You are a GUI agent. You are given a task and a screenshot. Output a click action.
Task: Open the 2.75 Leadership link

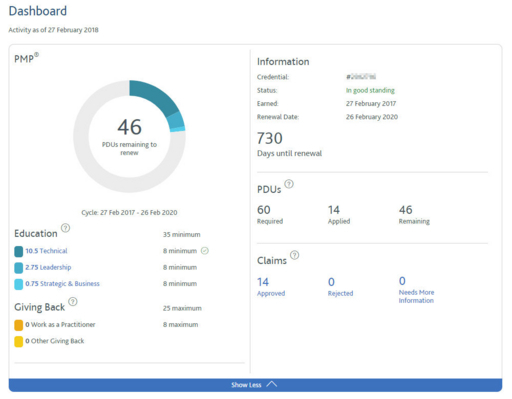48,267
